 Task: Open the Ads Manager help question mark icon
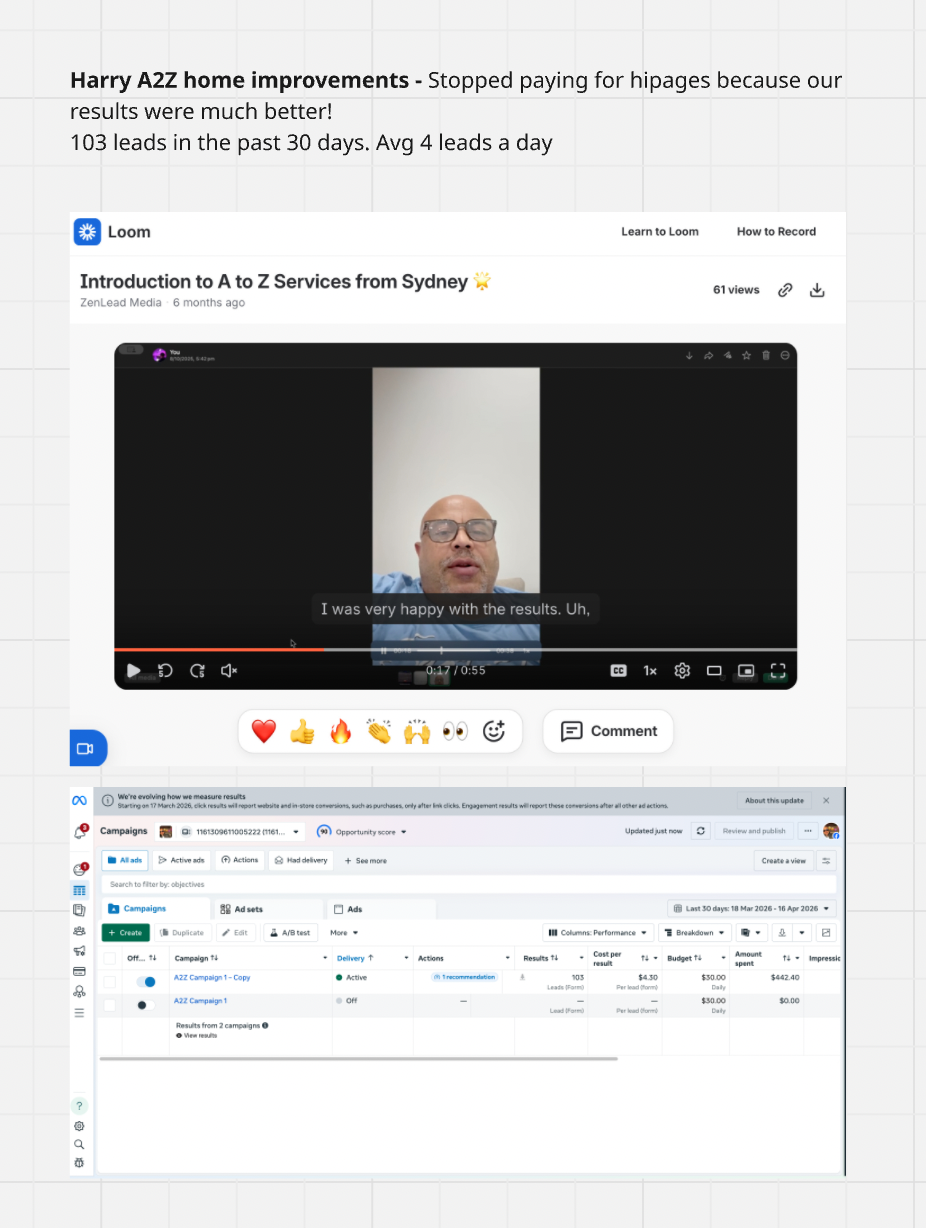79,1106
